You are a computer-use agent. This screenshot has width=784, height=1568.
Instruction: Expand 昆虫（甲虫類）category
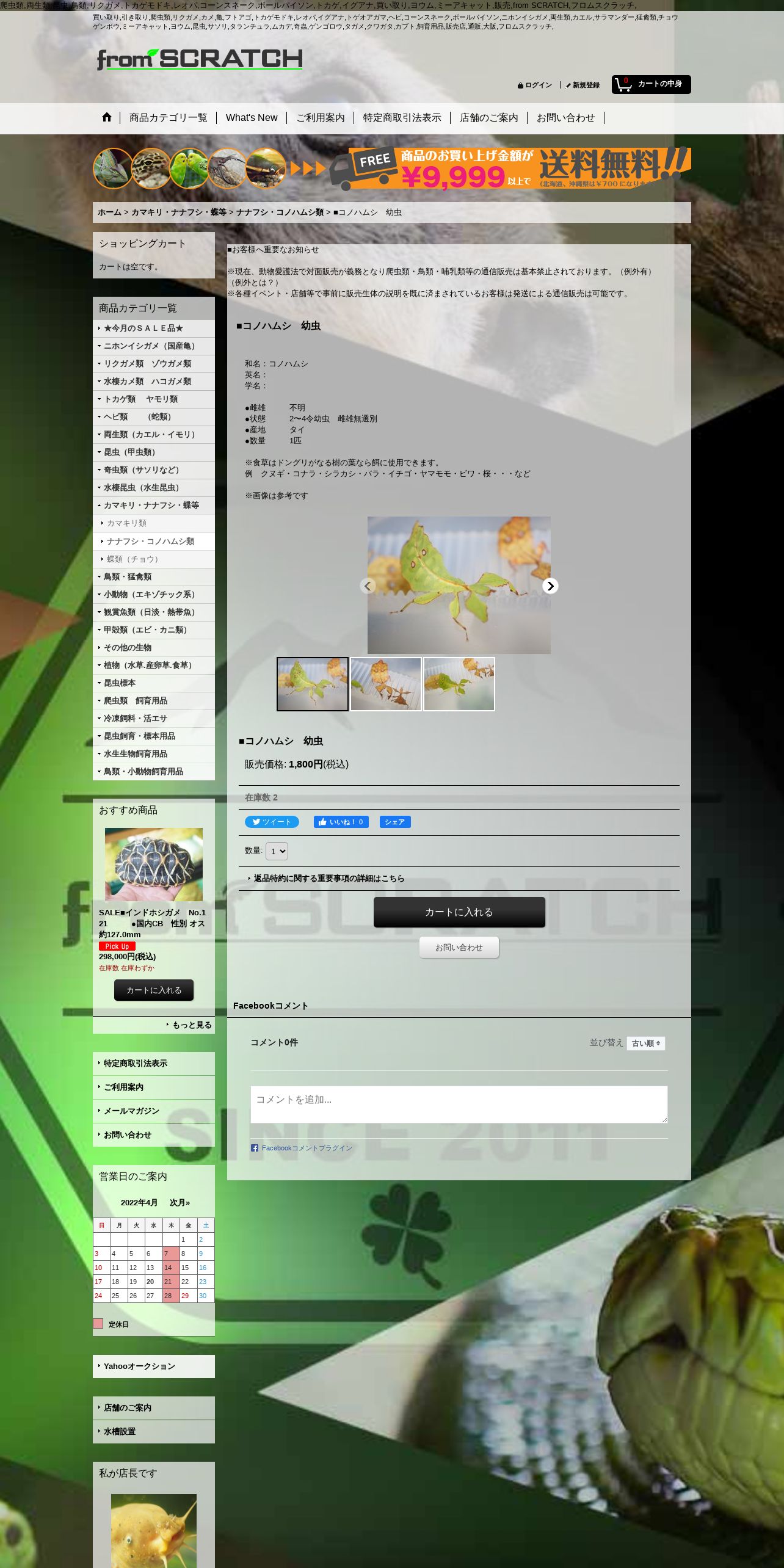point(153,452)
